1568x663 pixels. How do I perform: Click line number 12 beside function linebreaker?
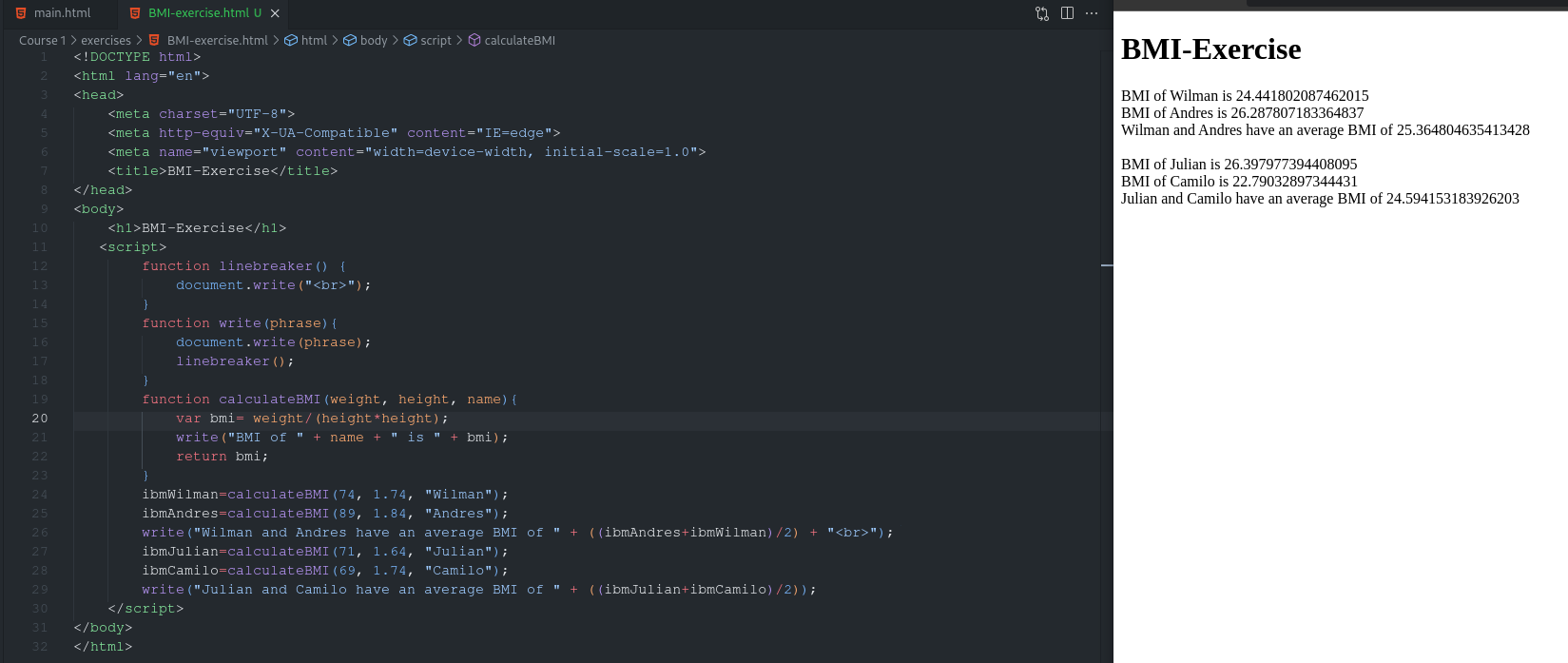39,266
